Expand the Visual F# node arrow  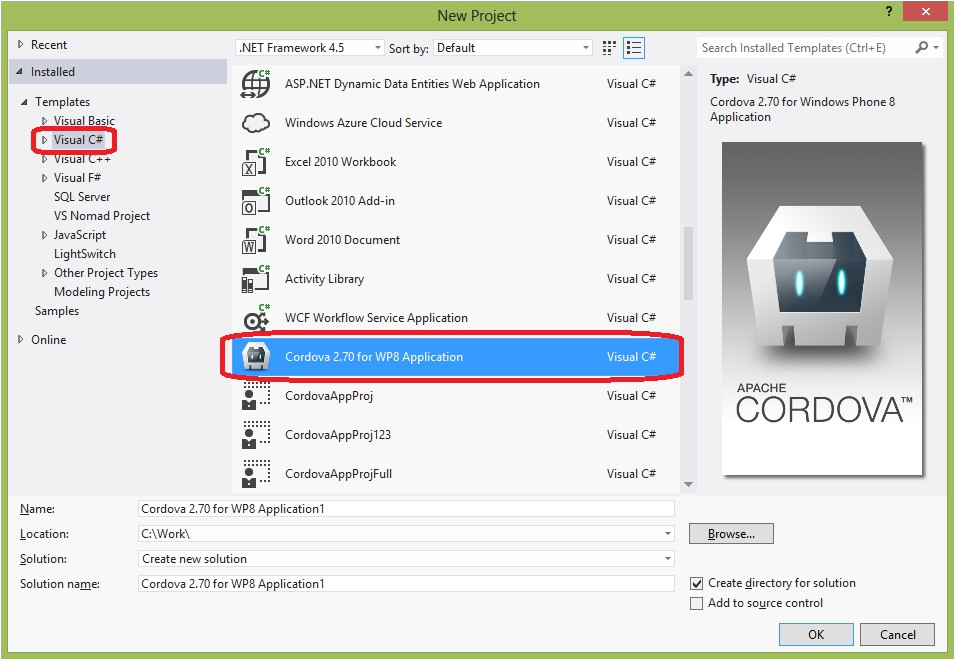click(x=44, y=178)
